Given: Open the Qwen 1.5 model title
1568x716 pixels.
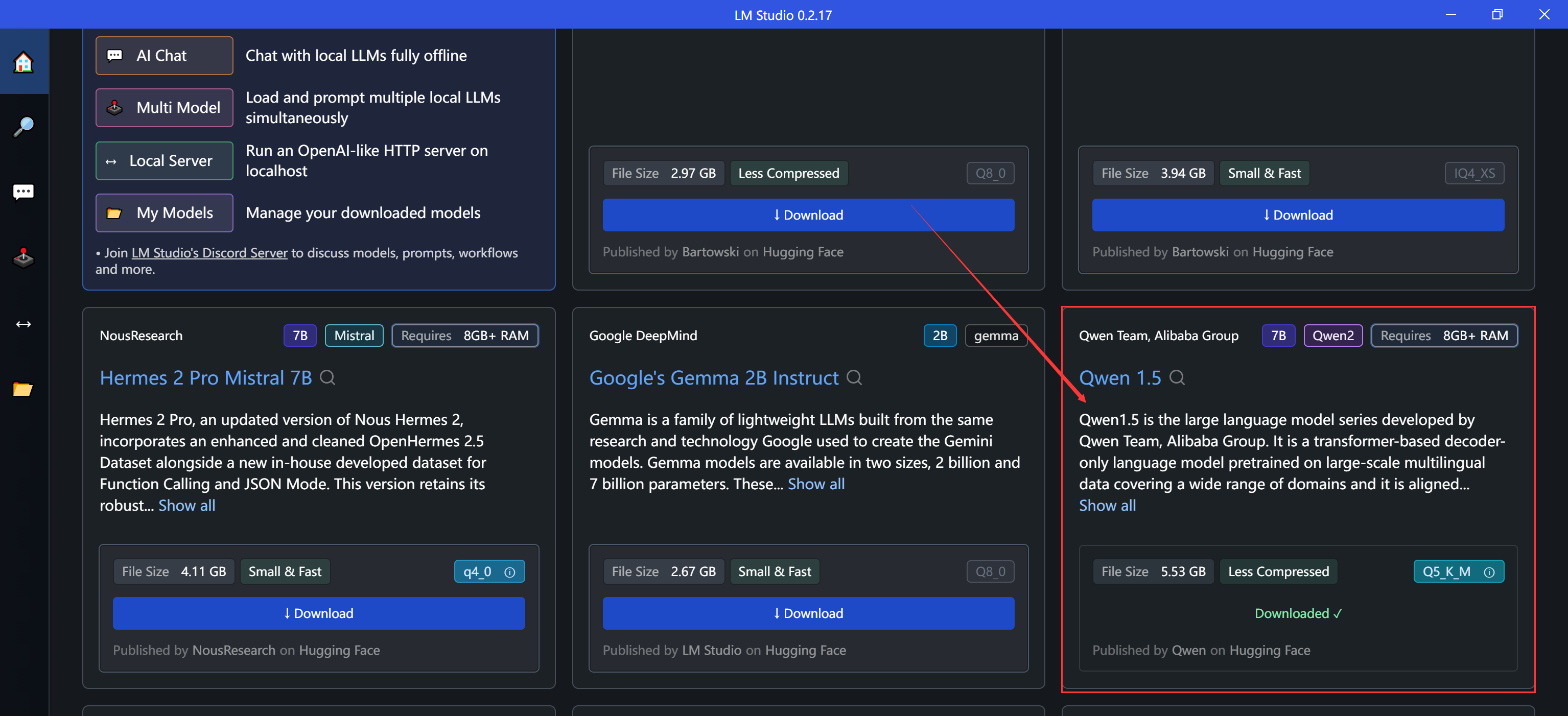Looking at the screenshot, I should click(x=1119, y=378).
